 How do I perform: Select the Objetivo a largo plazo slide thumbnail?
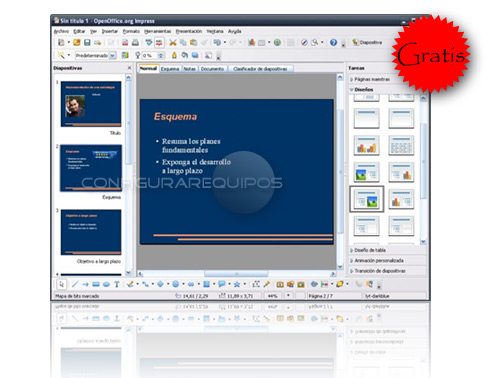point(91,232)
